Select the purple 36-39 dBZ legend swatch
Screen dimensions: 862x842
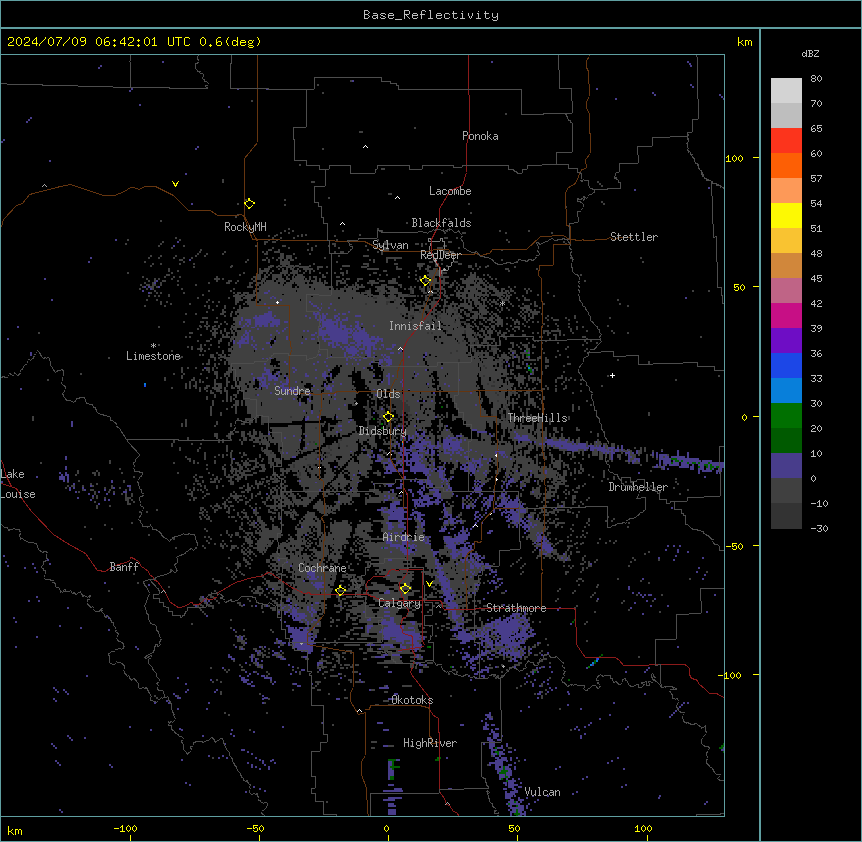(786, 341)
